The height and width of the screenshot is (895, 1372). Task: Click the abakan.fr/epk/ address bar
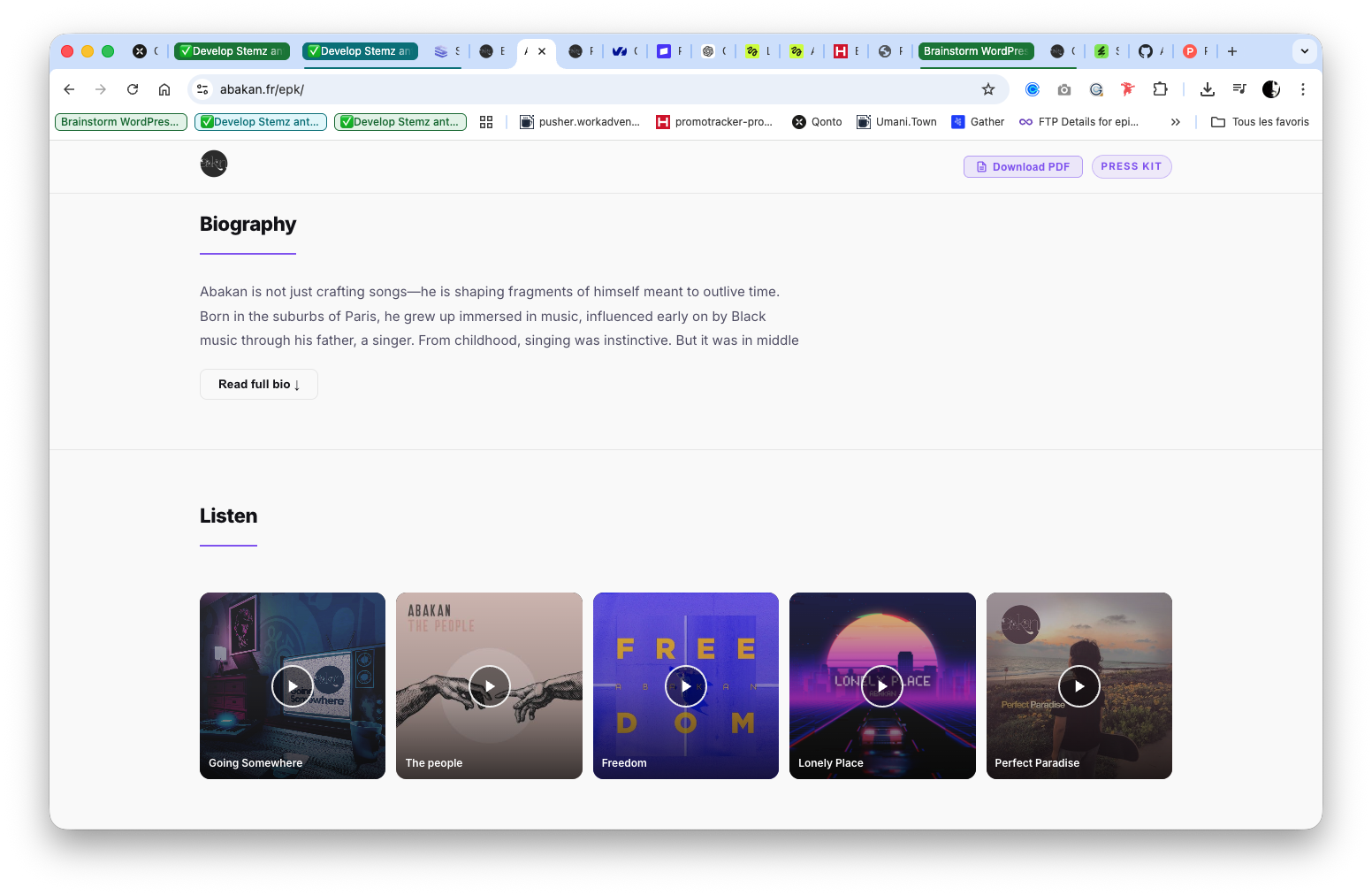click(x=592, y=89)
